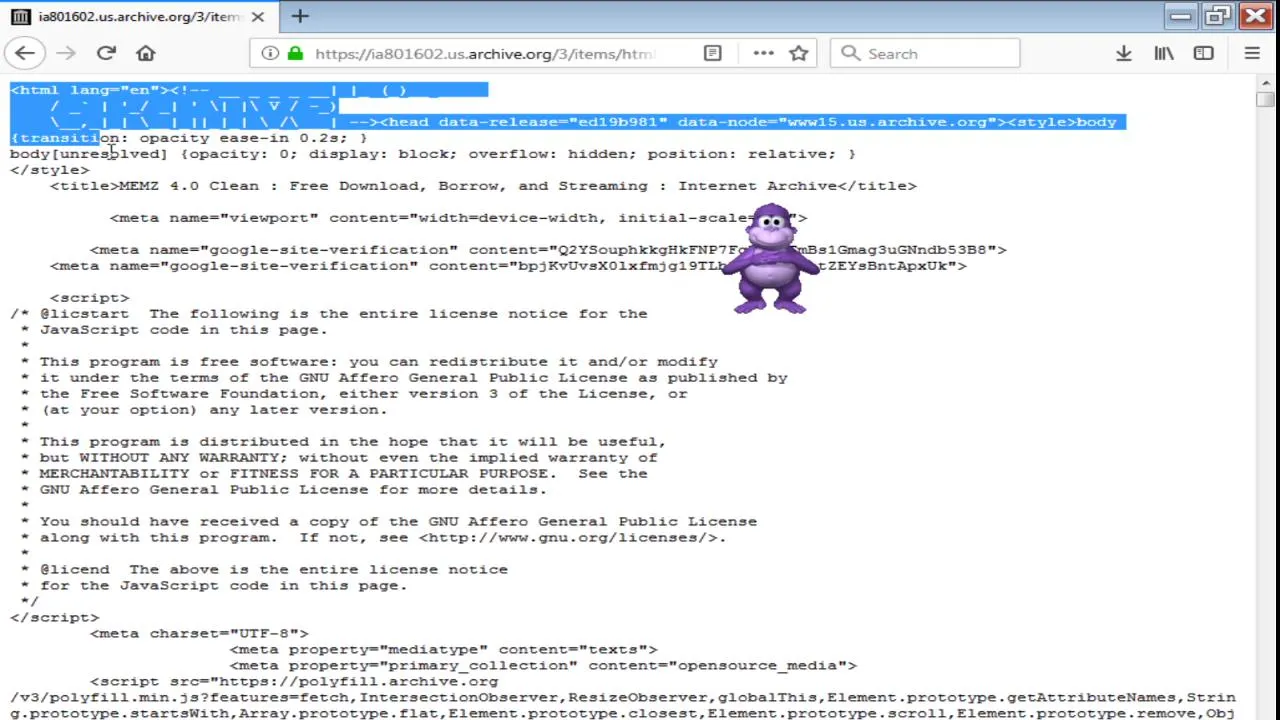Viewport: 1280px width, 720px height.
Task: Open the Library bookmarks and history menu
Action: tap(1164, 53)
